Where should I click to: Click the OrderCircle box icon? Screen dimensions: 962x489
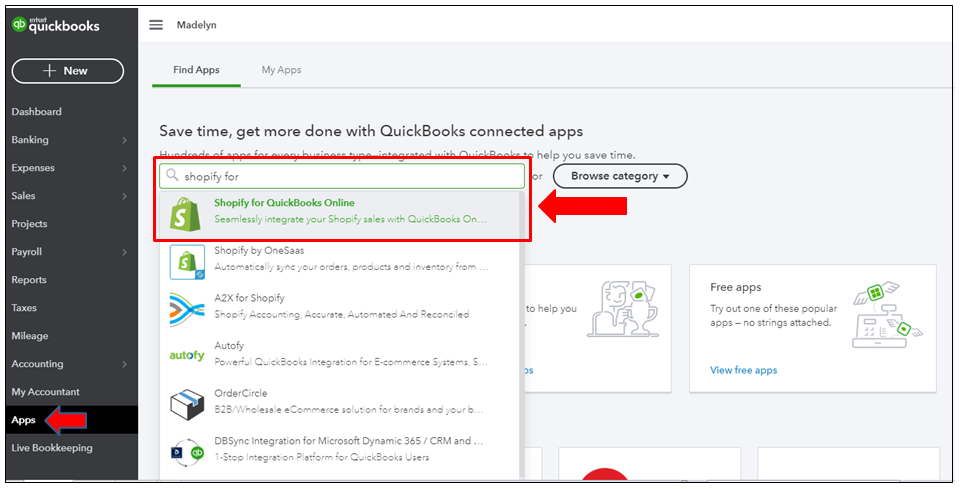click(x=187, y=402)
